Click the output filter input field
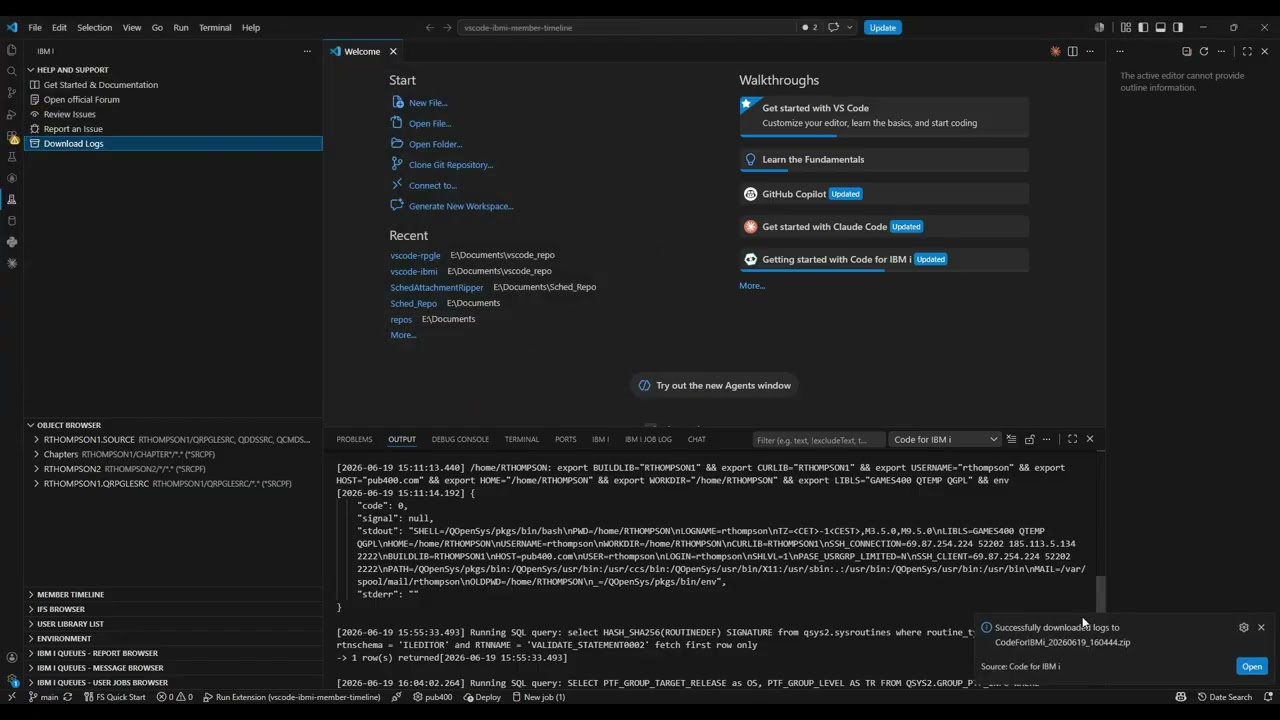Viewport: 1280px width, 720px height. pyautogui.click(x=818, y=439)
